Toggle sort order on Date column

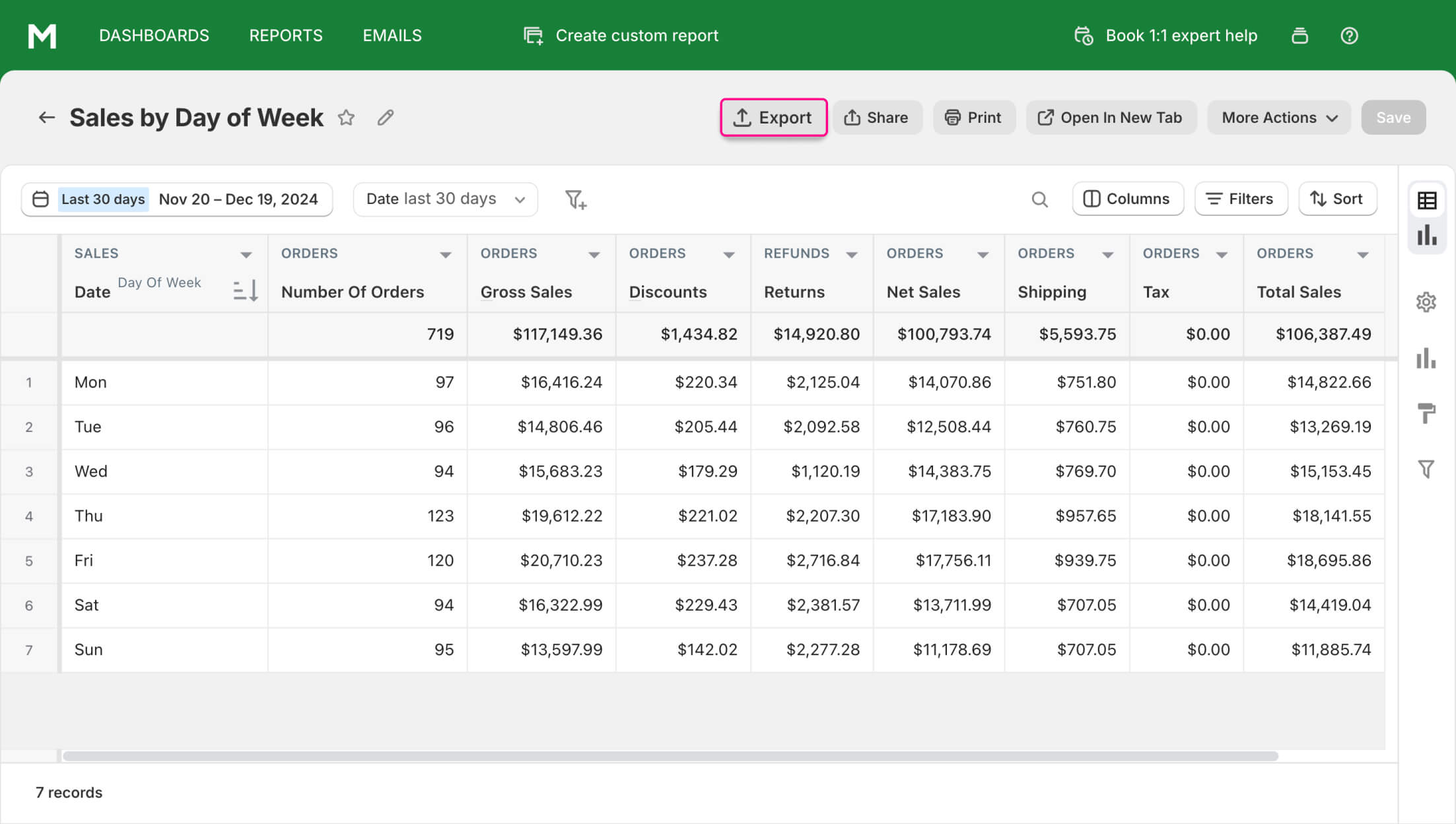pos(246,291)
